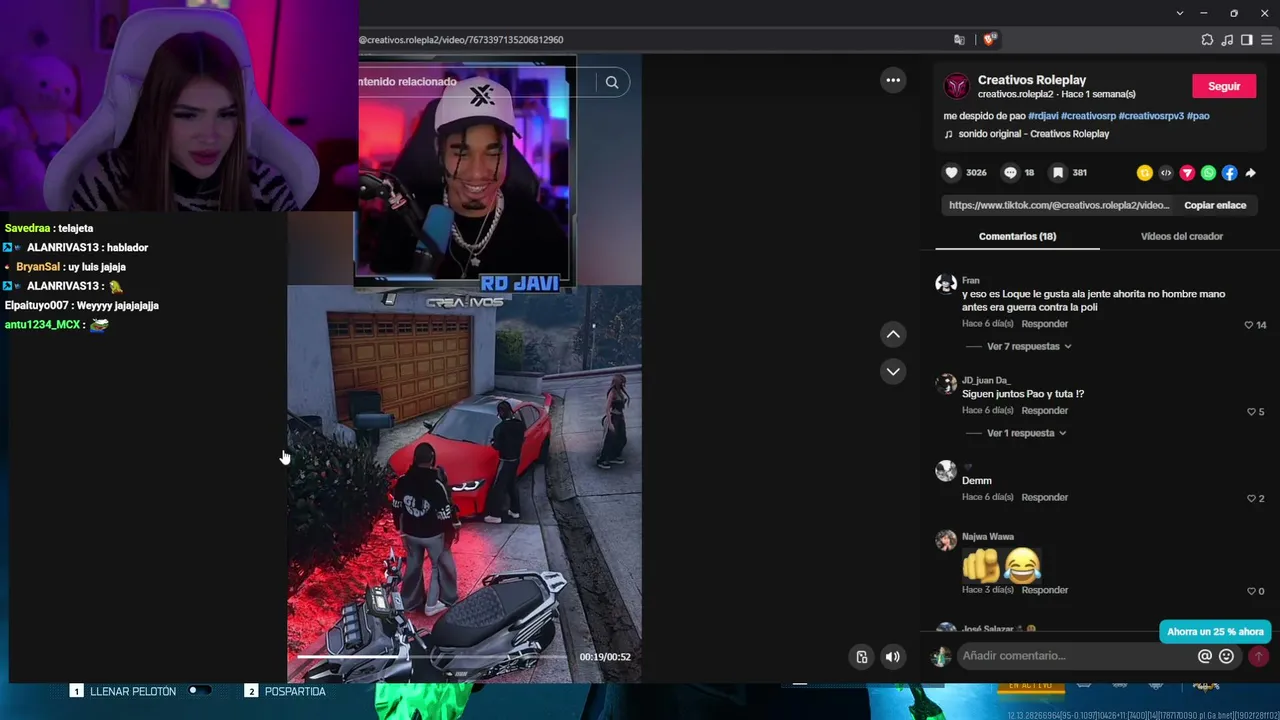Click the Brave Shields icon
This screenshot has height=720, width=1280.
989,40
